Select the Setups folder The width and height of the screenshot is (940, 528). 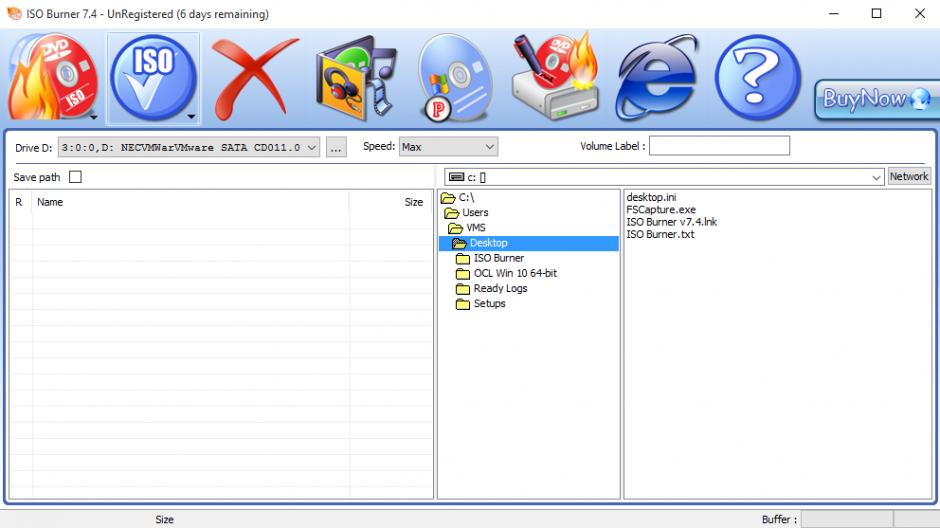489,304
